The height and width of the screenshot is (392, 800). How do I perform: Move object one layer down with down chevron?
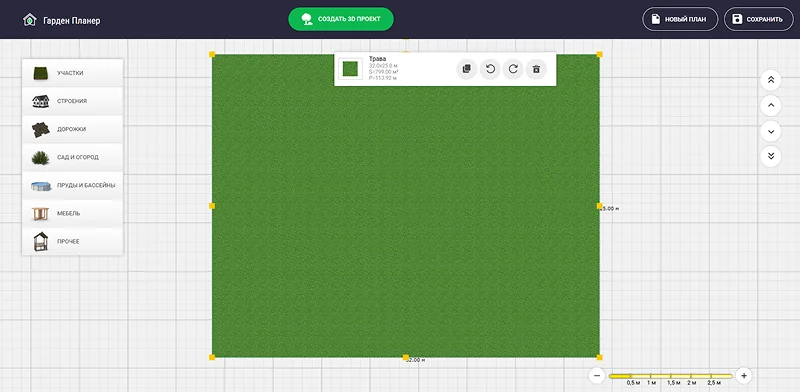click(771, 131)
